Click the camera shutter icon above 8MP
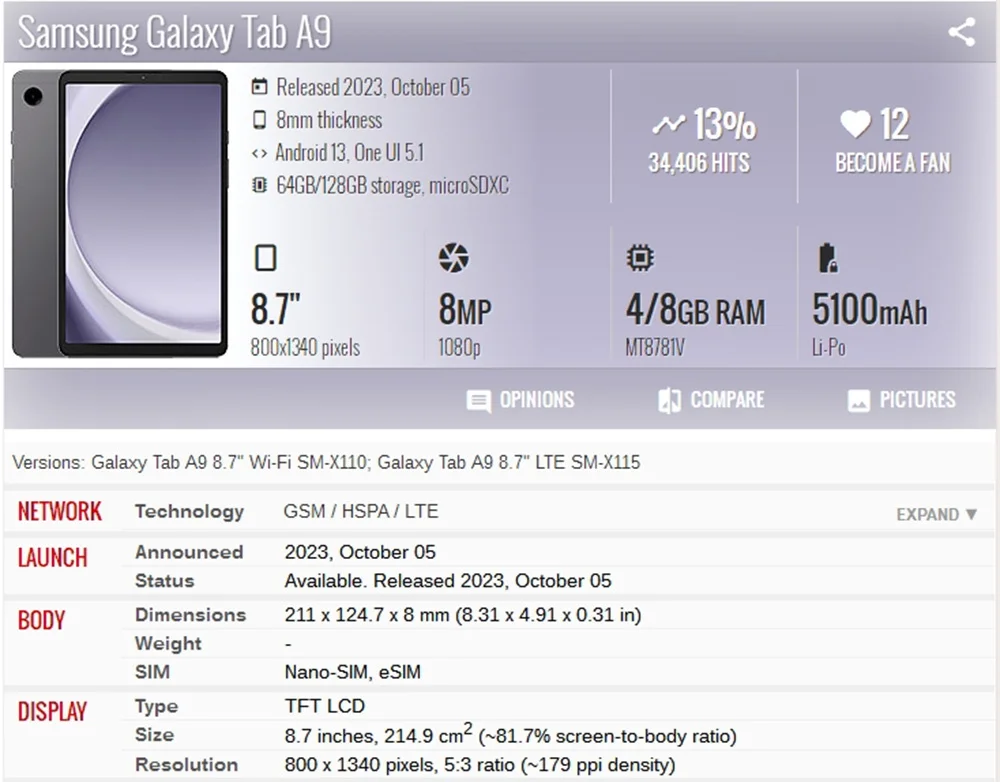Viewport: 1000px width, 782px height. click(453, 258)
